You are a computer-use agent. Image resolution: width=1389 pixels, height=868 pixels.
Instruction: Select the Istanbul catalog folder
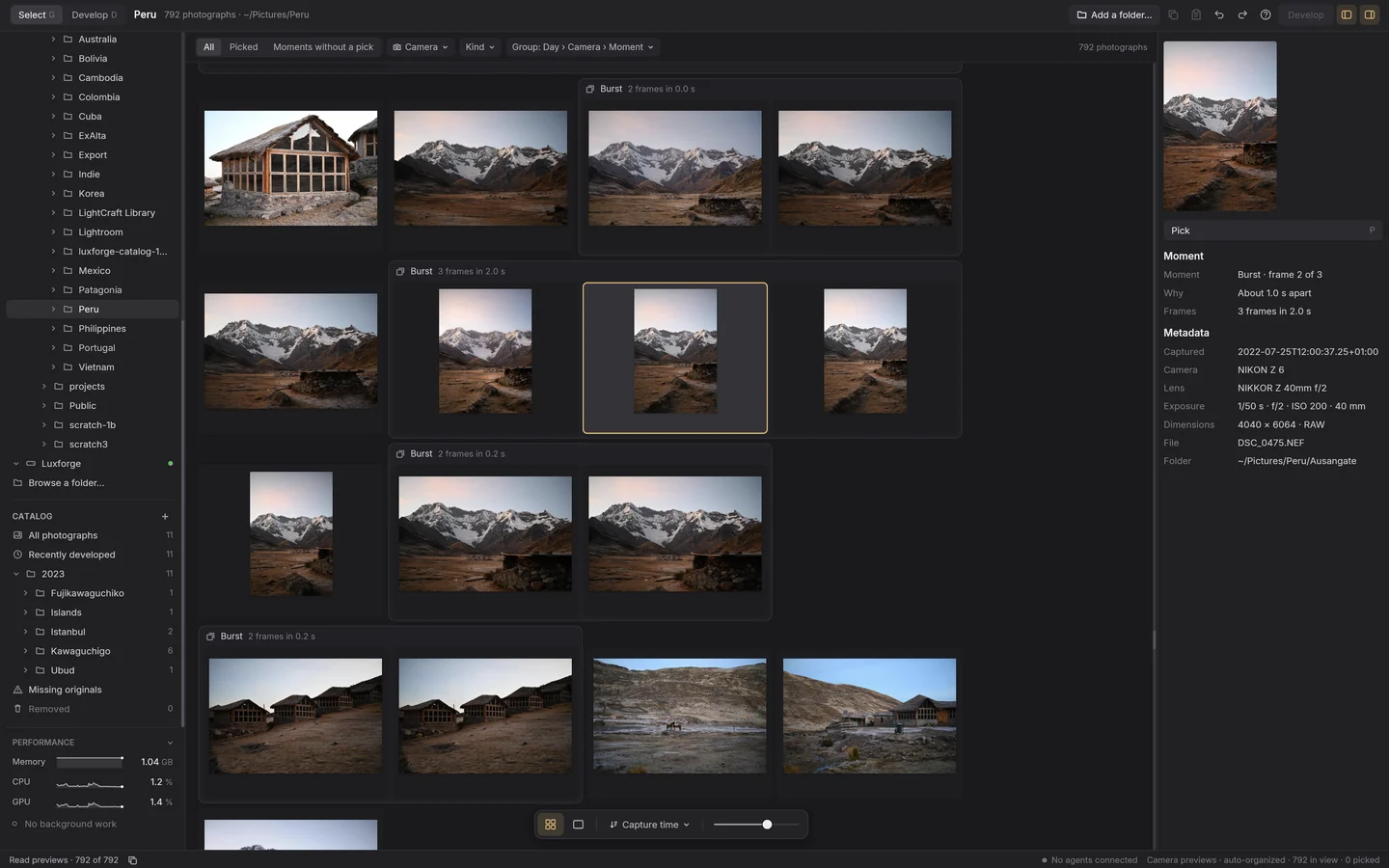coord(93,632)
